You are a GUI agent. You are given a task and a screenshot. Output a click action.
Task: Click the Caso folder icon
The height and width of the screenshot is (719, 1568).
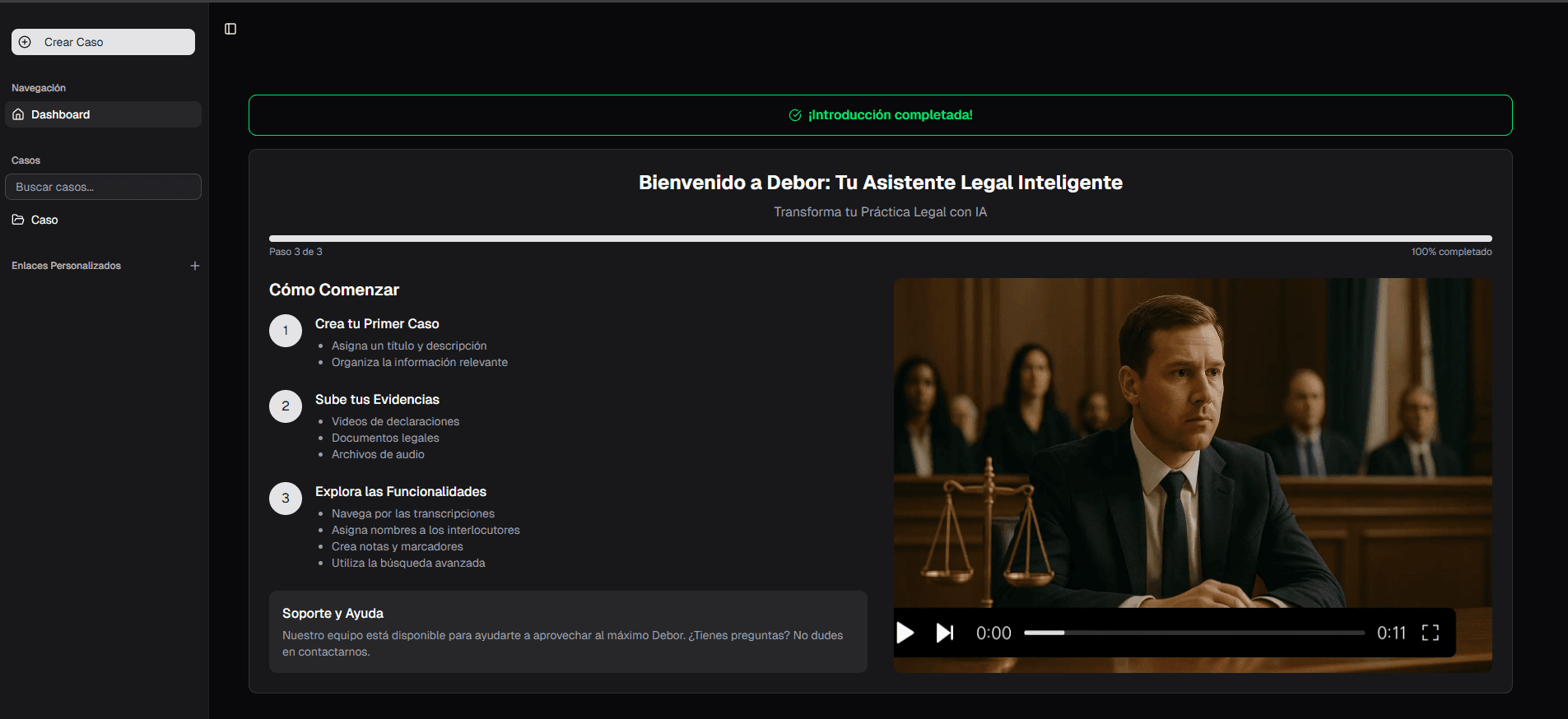(x=18, y=220)
